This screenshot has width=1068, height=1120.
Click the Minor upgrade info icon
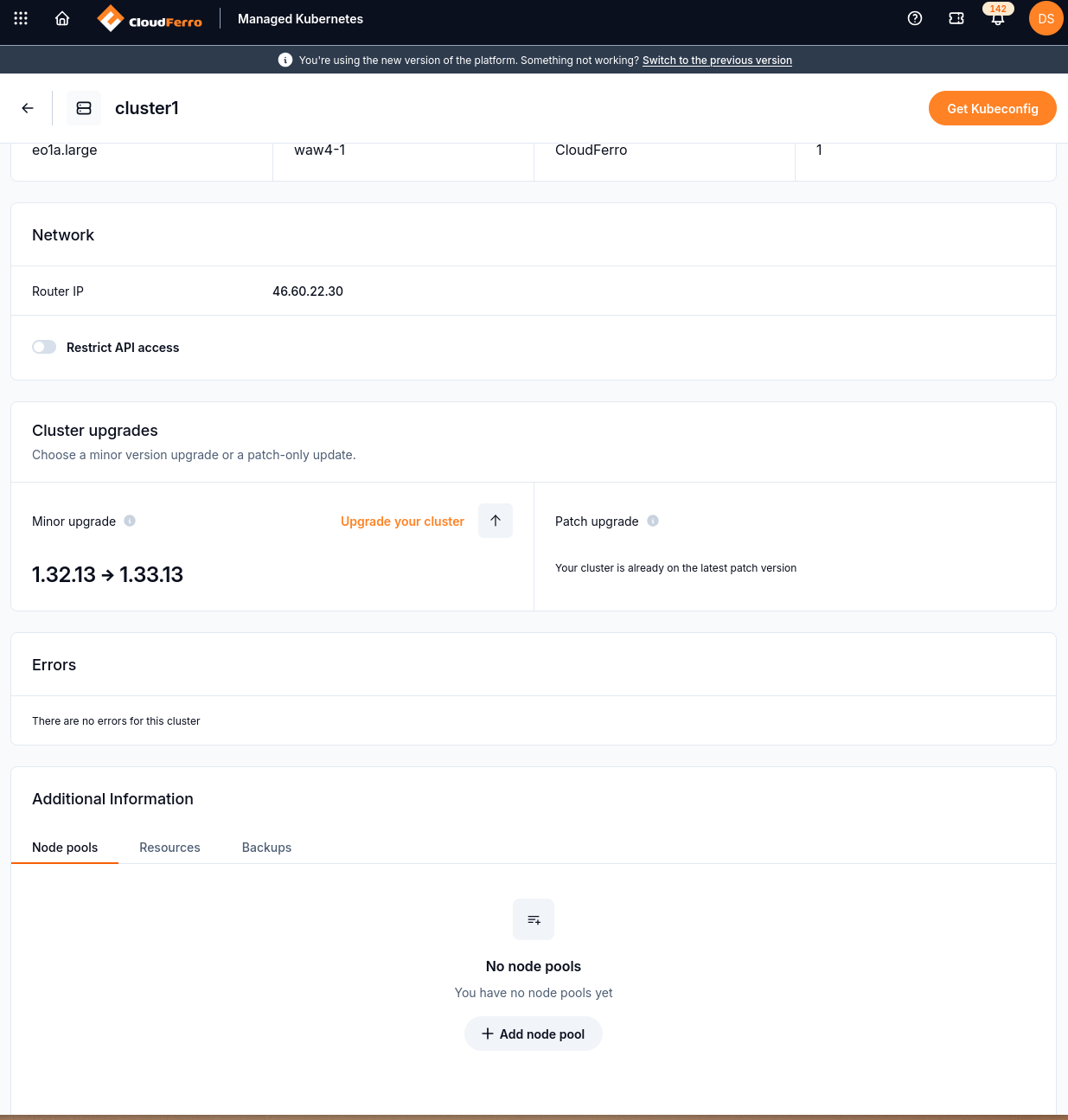[x=130, y=521]
